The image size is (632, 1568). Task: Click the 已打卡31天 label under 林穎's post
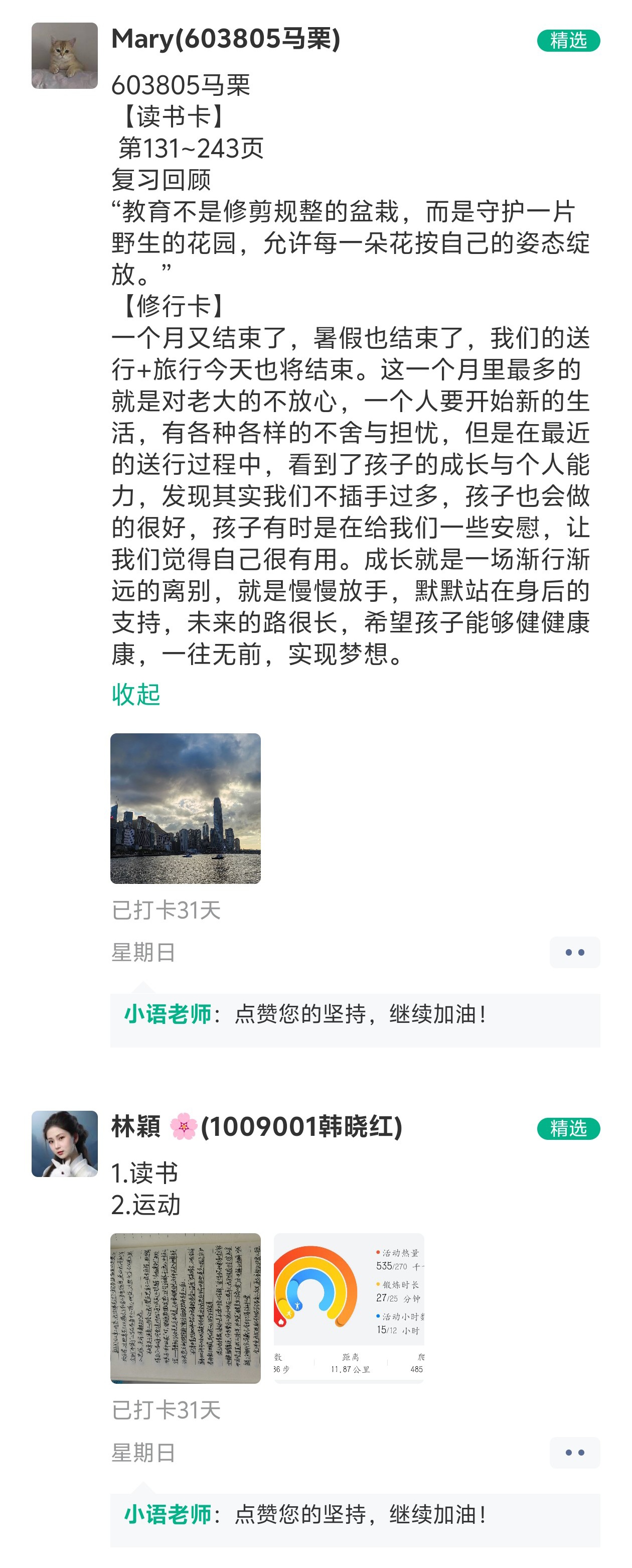[x=166, y=1410]
